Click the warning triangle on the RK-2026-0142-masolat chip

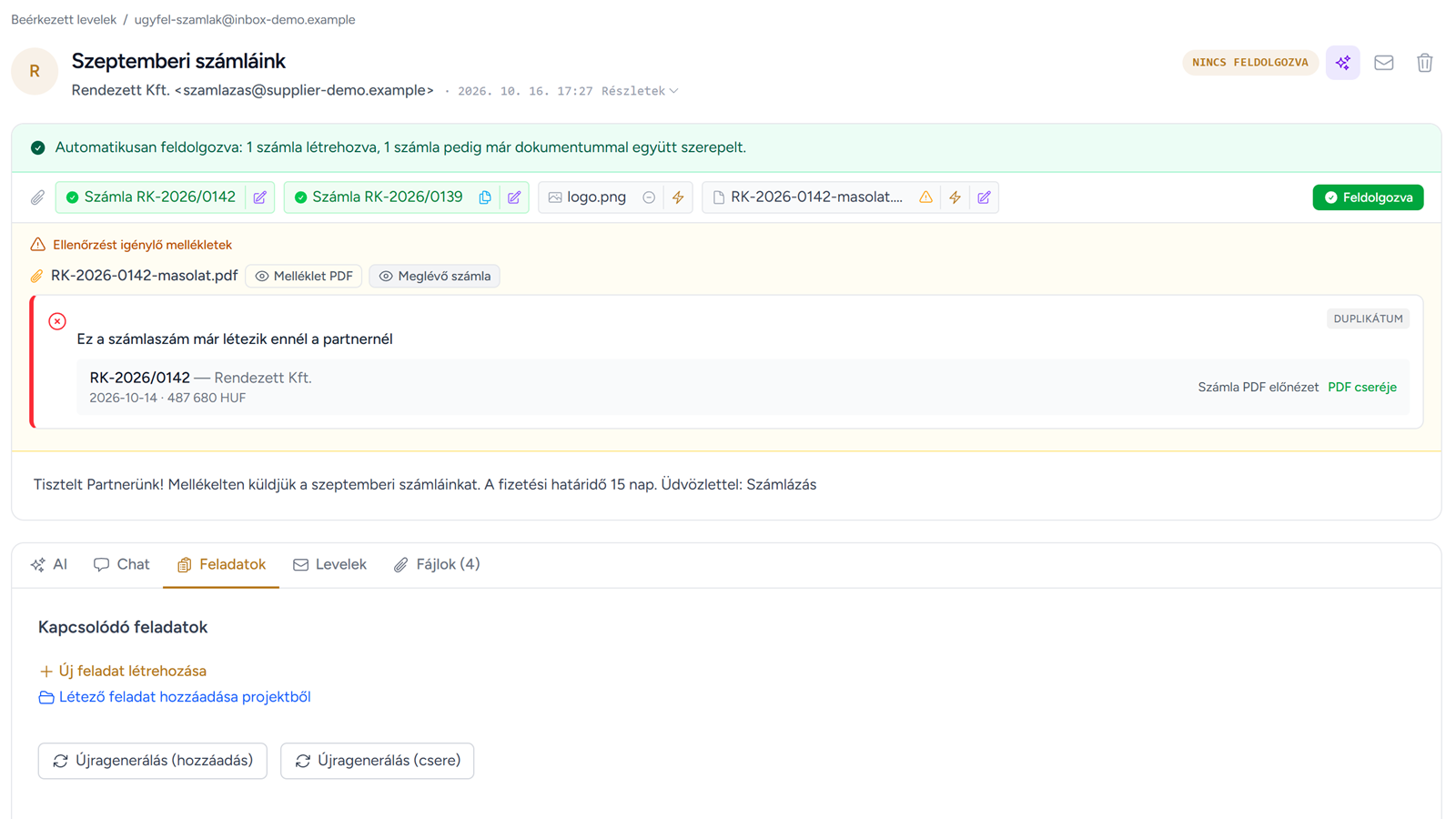tap(925, 197)
